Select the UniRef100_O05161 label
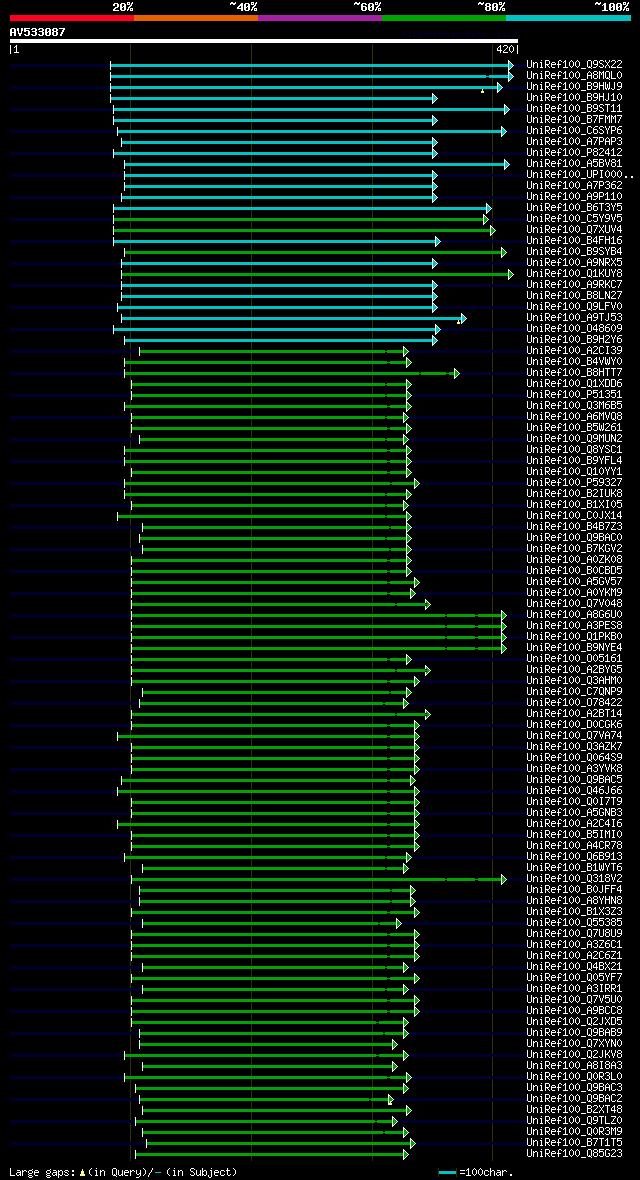 pos(574,658)
